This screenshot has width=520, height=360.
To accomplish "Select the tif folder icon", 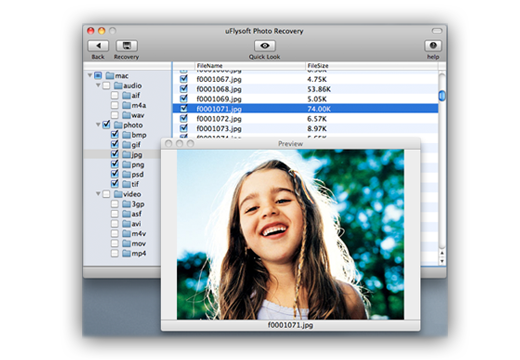I will [x=126, y=184].
